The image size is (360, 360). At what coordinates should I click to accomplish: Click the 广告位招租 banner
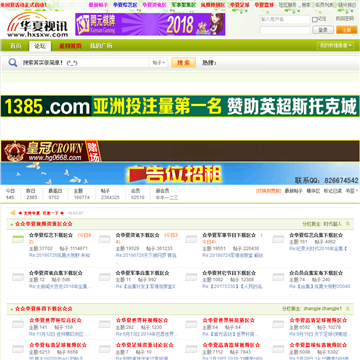(180, 174)
